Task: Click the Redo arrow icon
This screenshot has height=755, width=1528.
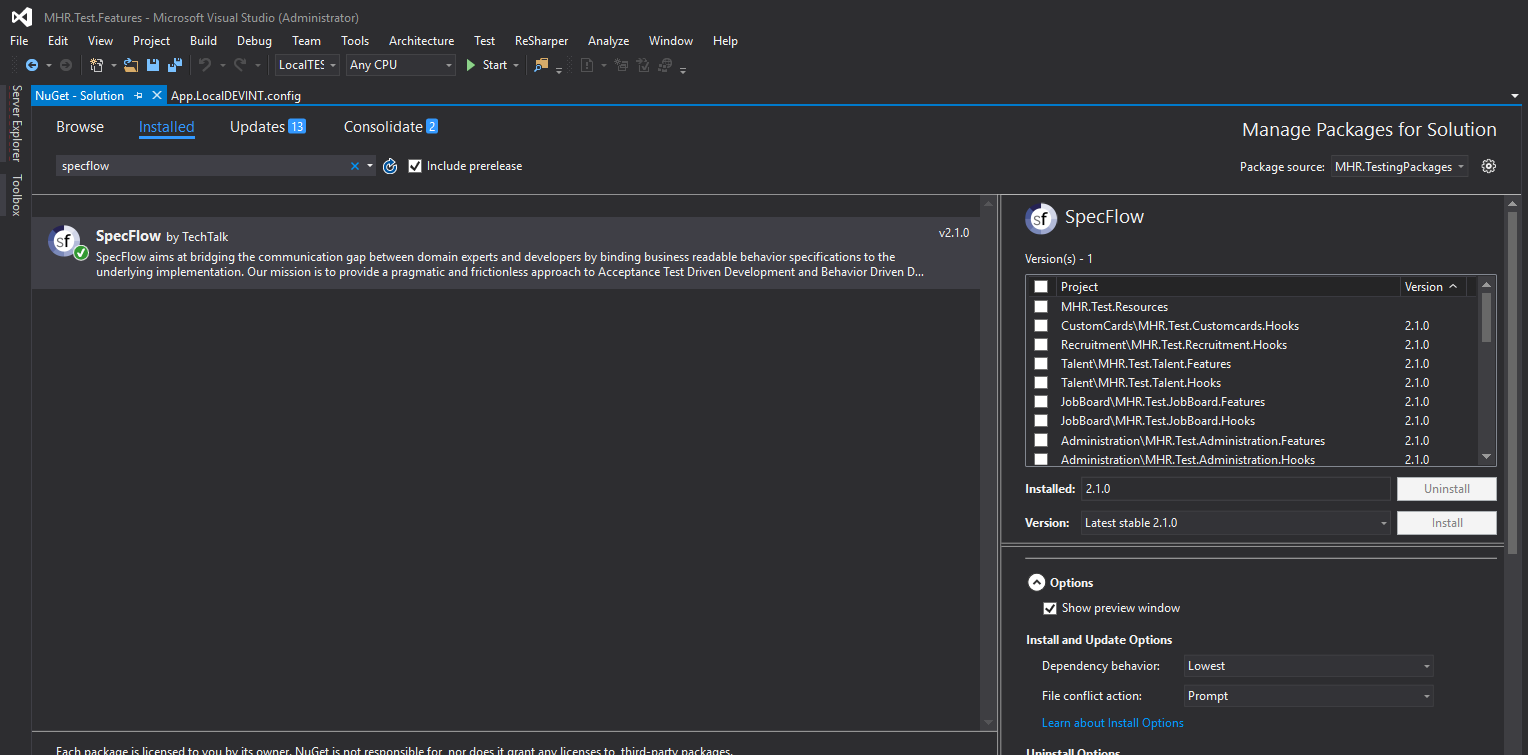Action: pyautogui.click(x=240, y=65)
